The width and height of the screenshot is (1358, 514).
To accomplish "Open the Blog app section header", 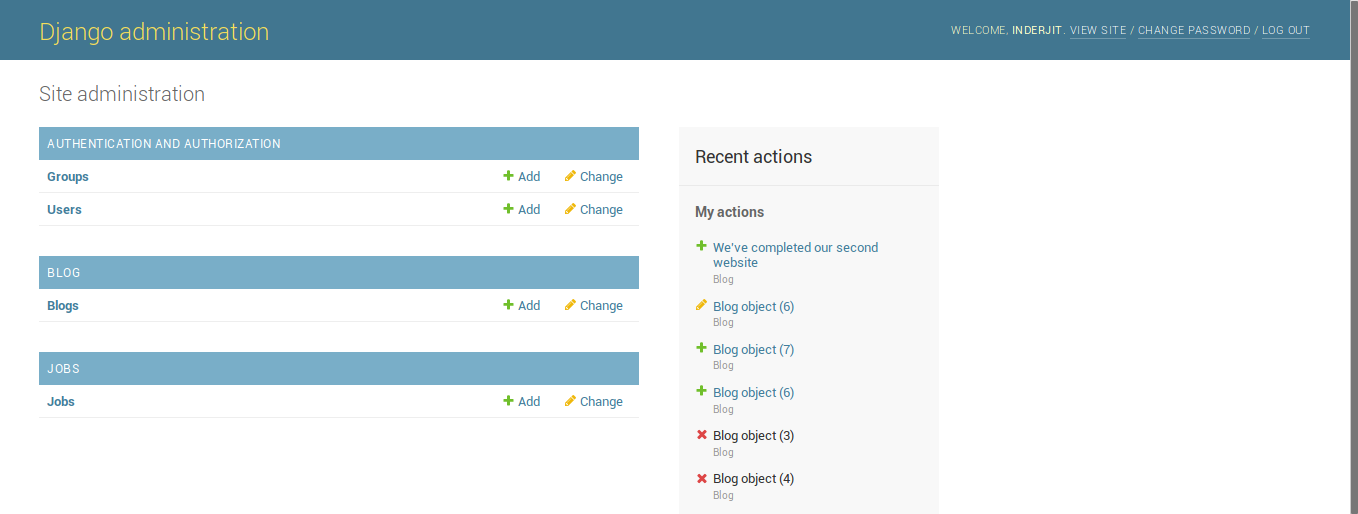I will (64, 273).
